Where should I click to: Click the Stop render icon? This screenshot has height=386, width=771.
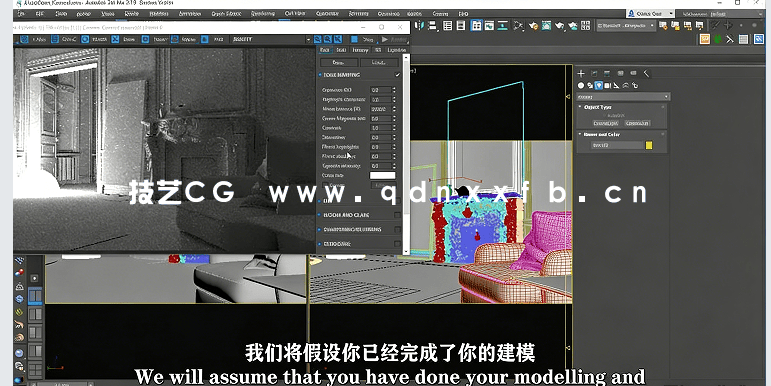coord(354,39)
